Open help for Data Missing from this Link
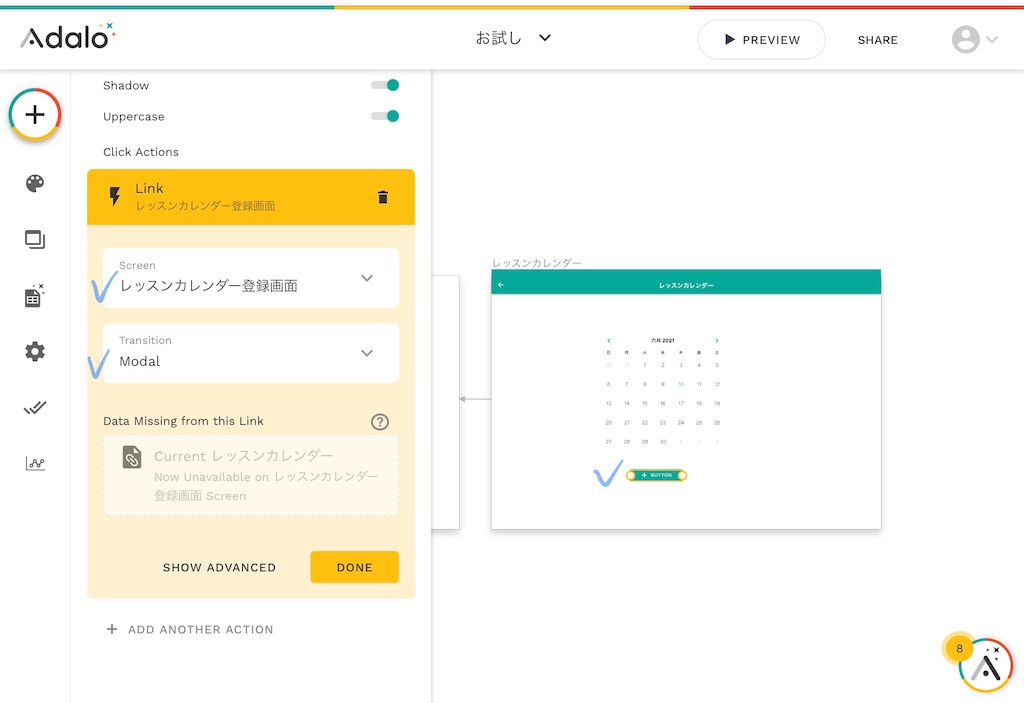The image size is (1024, 703). point(379,421)
